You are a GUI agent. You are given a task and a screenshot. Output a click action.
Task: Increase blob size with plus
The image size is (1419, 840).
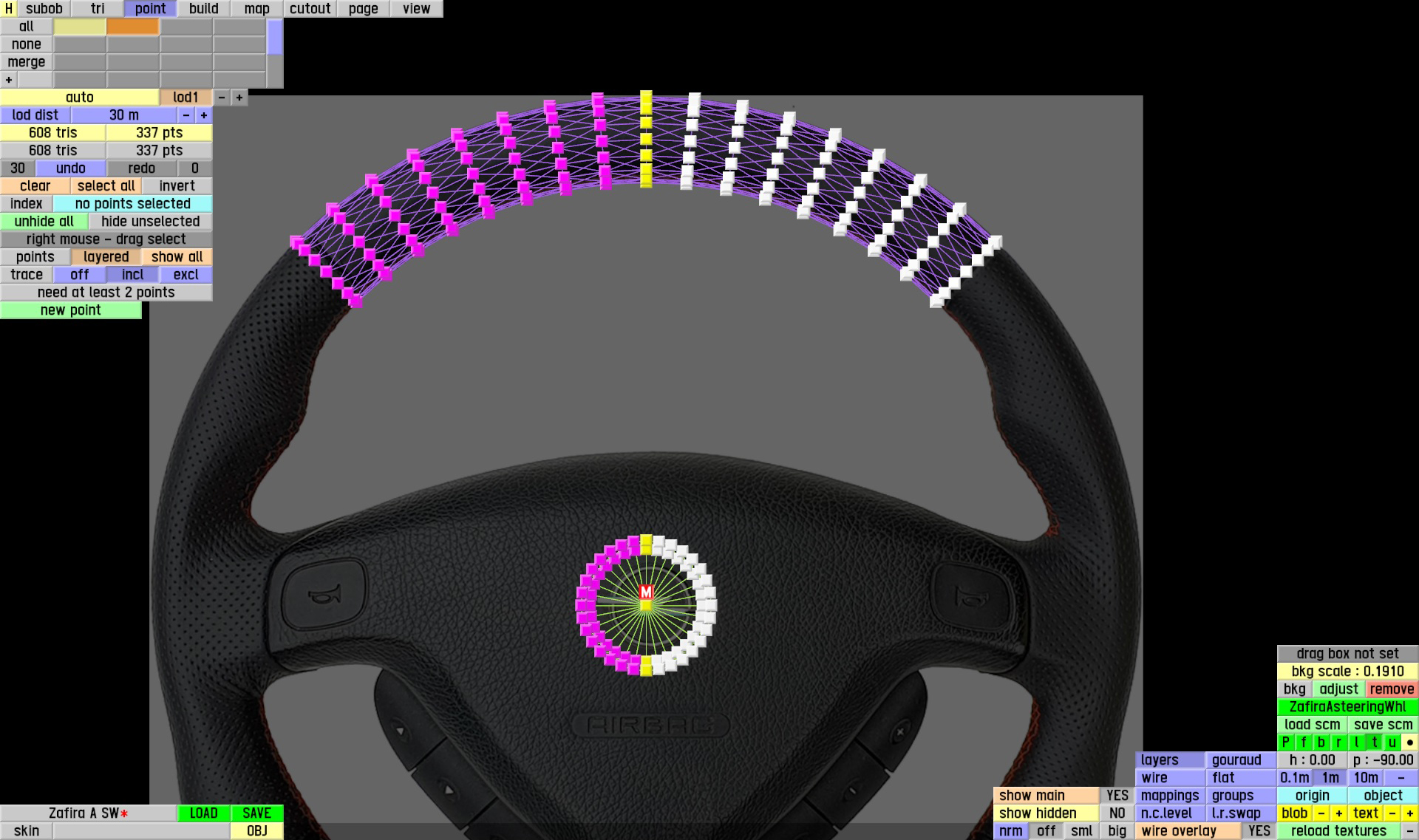pos(1338,813)
